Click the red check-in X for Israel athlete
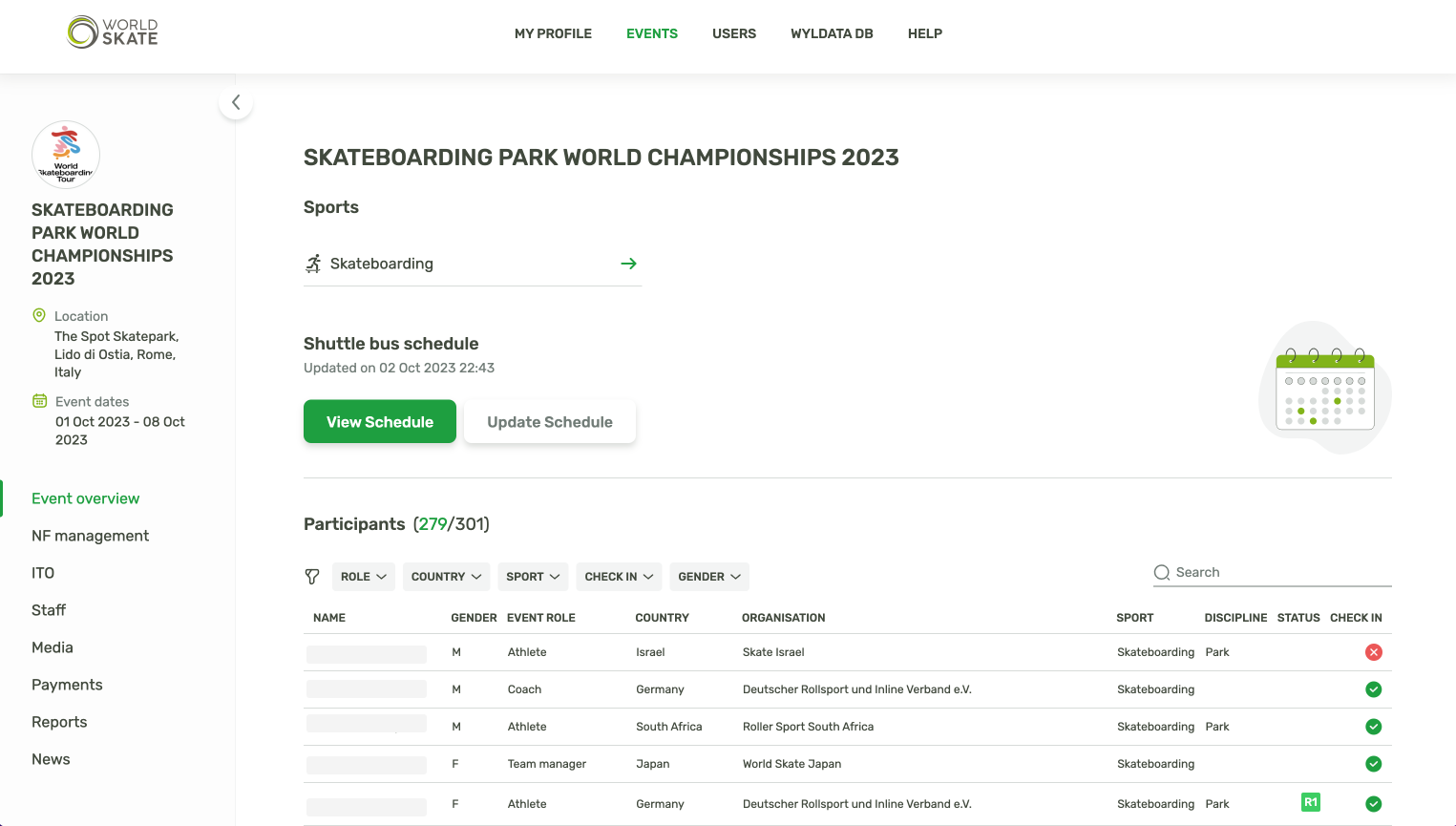1456x826 pixels. (1373, 652)
